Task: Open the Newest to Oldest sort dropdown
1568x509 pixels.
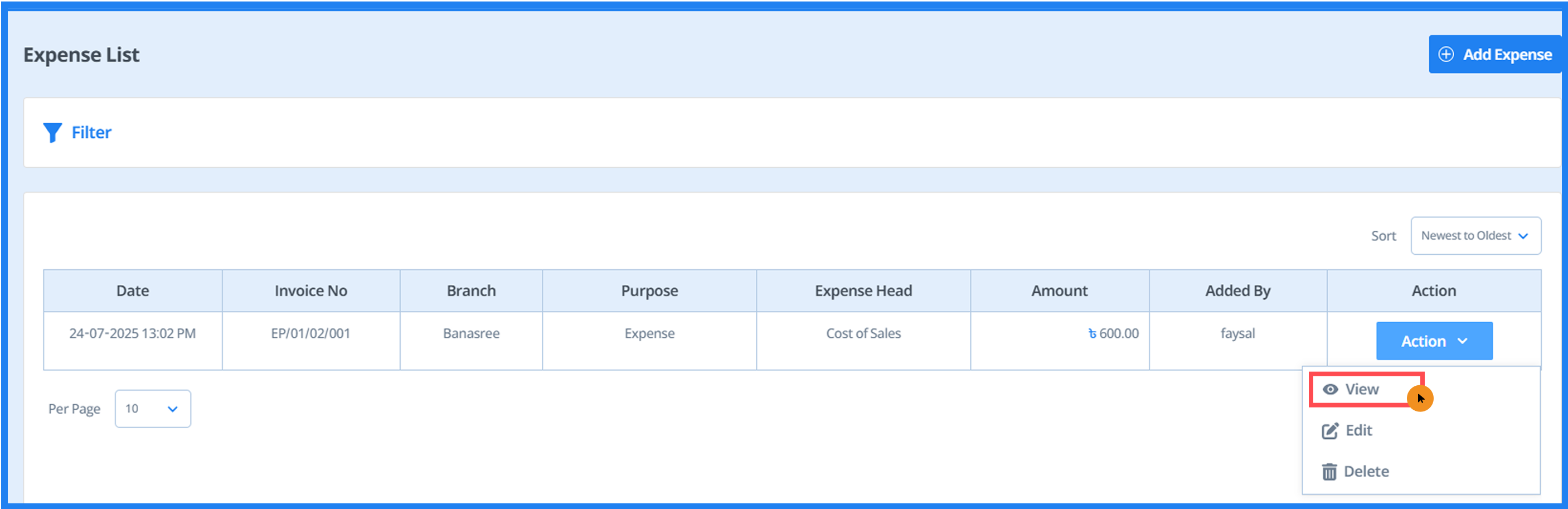Action: tap(1475, 236)
